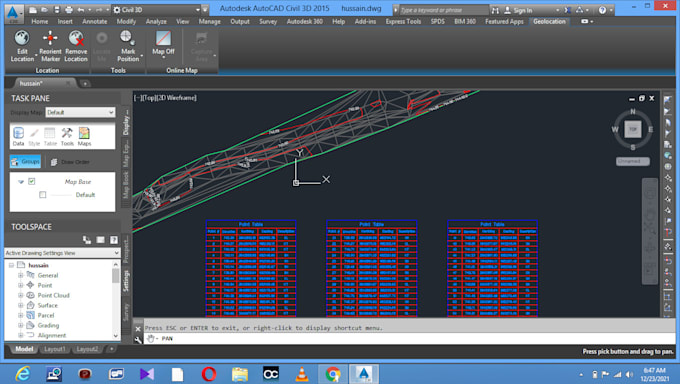
Task: Open the Settings vertical tab in Toolspace
Action: [126, 280]
